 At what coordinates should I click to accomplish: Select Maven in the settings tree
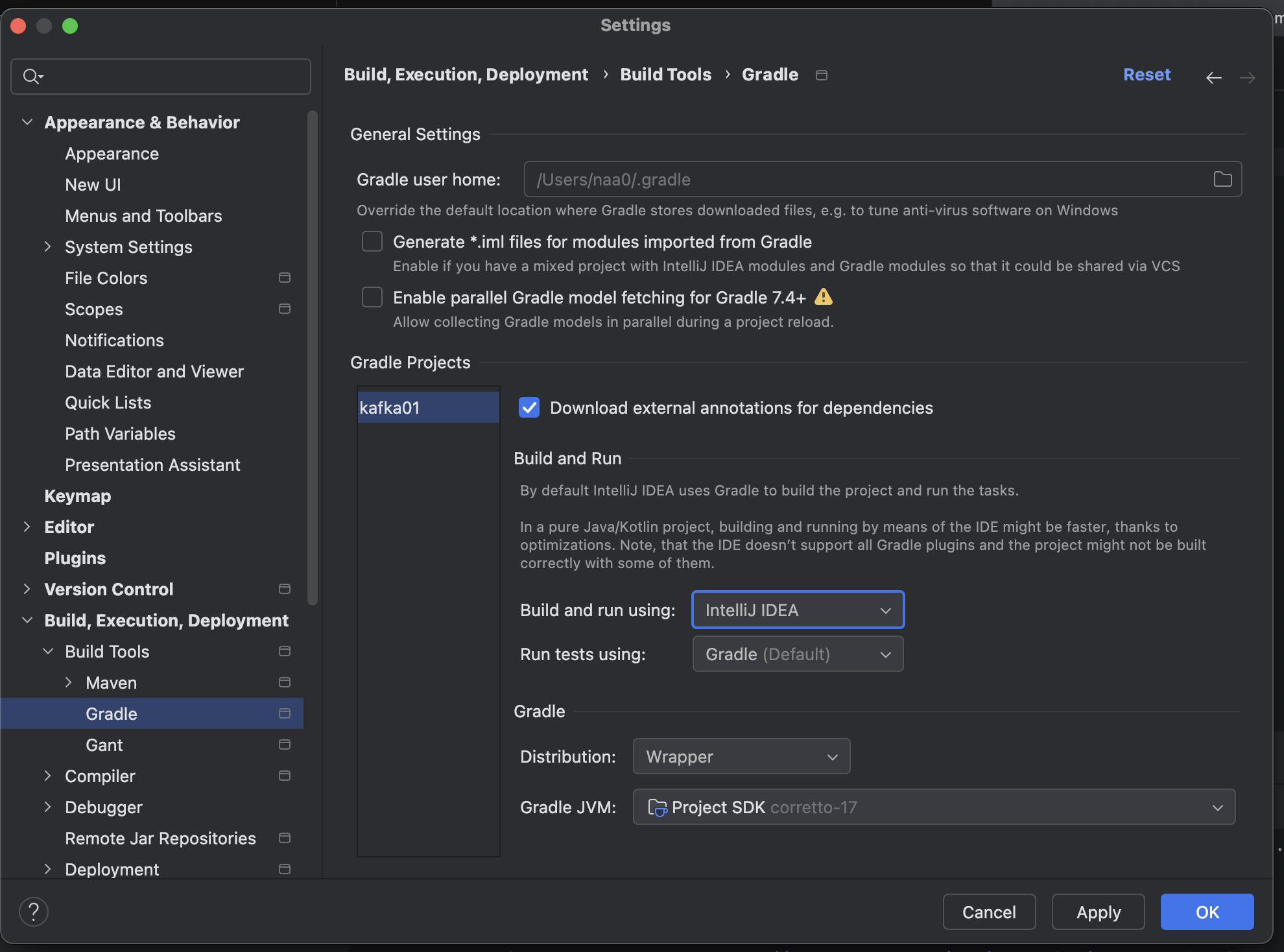pyautogui.click(x=112, y=682)
